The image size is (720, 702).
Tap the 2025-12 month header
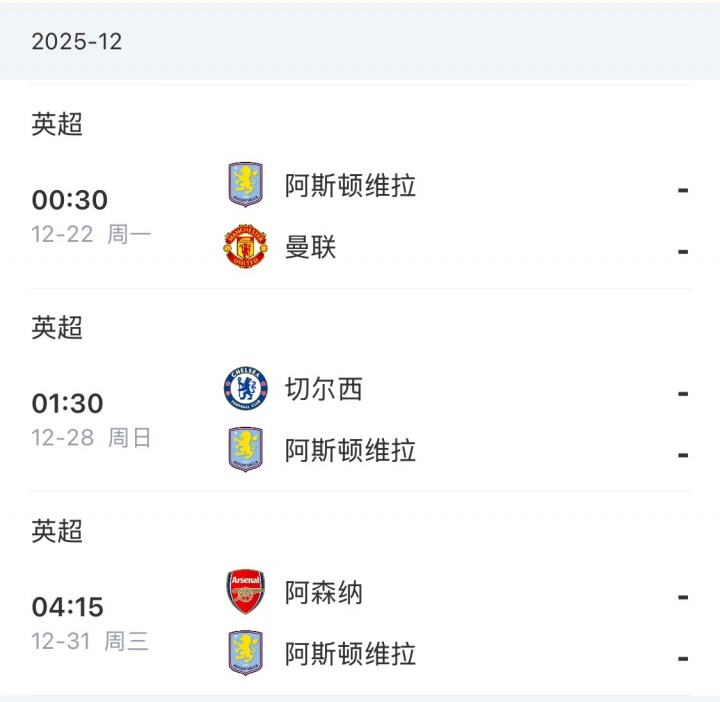coord(76,42)
